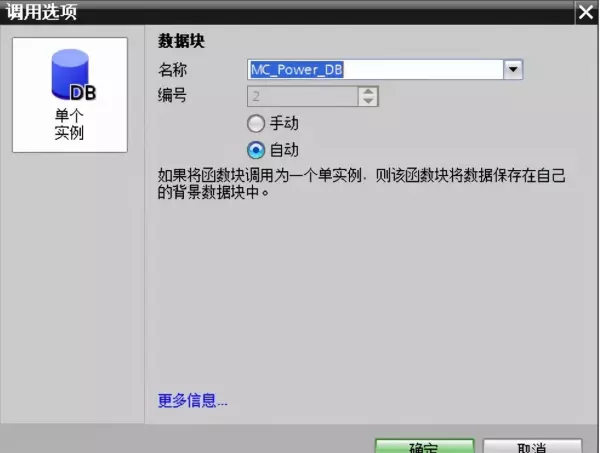Click the 名称 label

click(x=172, y=70)
